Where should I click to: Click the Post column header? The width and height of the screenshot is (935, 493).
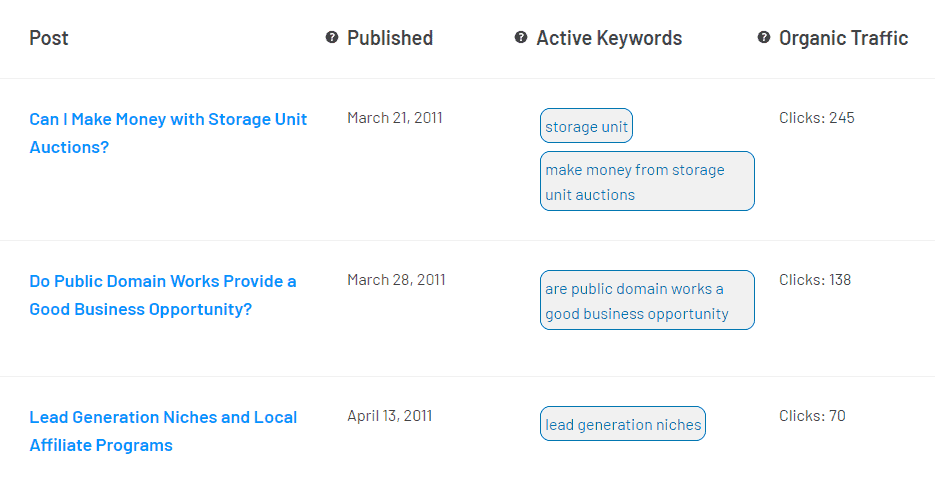49,38
